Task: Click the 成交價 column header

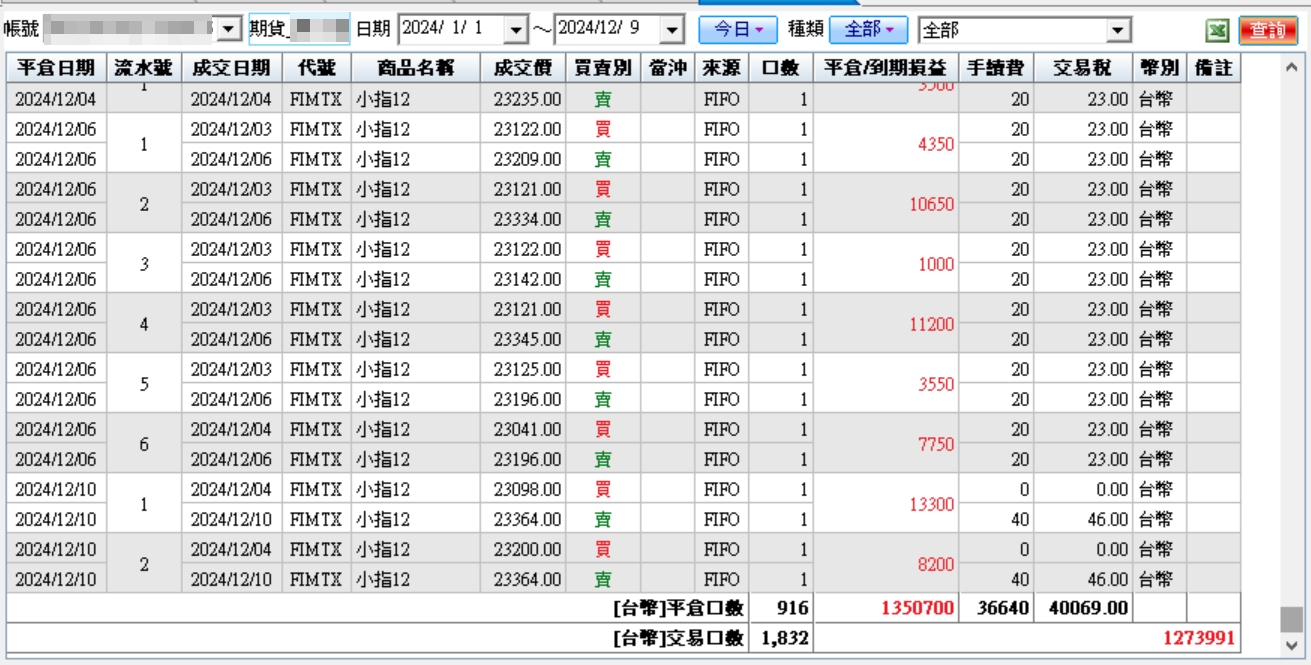Action: point(523,68)
